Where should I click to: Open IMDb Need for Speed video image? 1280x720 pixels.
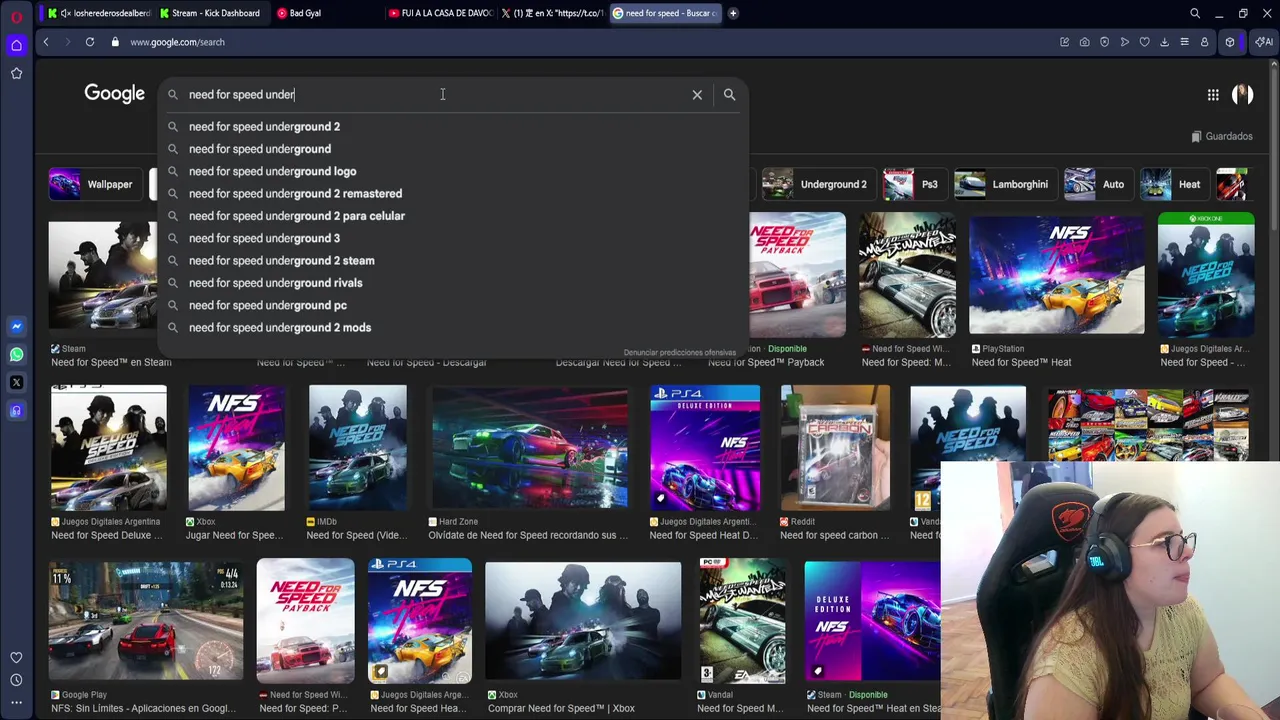[358, 448]
